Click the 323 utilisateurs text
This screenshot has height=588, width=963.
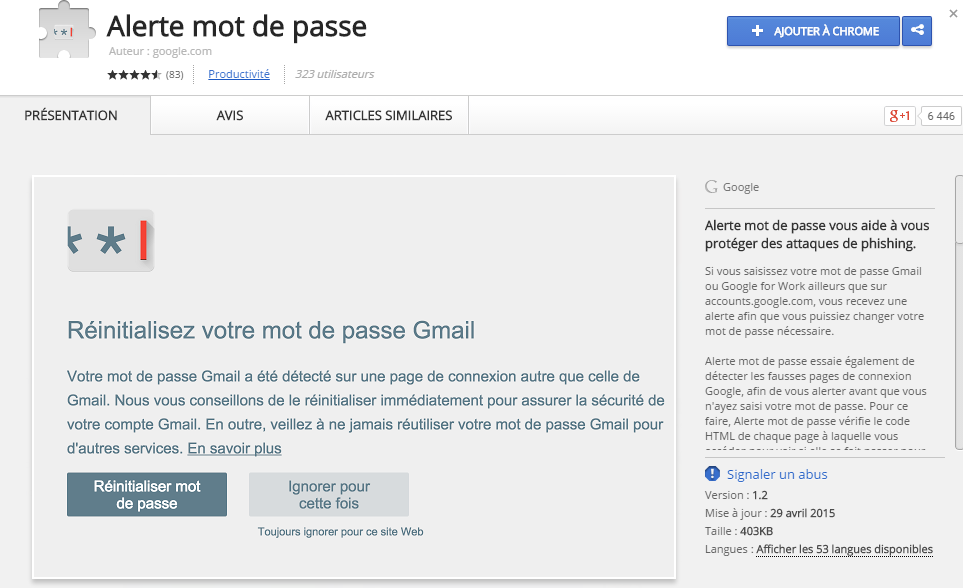point(335,74)
